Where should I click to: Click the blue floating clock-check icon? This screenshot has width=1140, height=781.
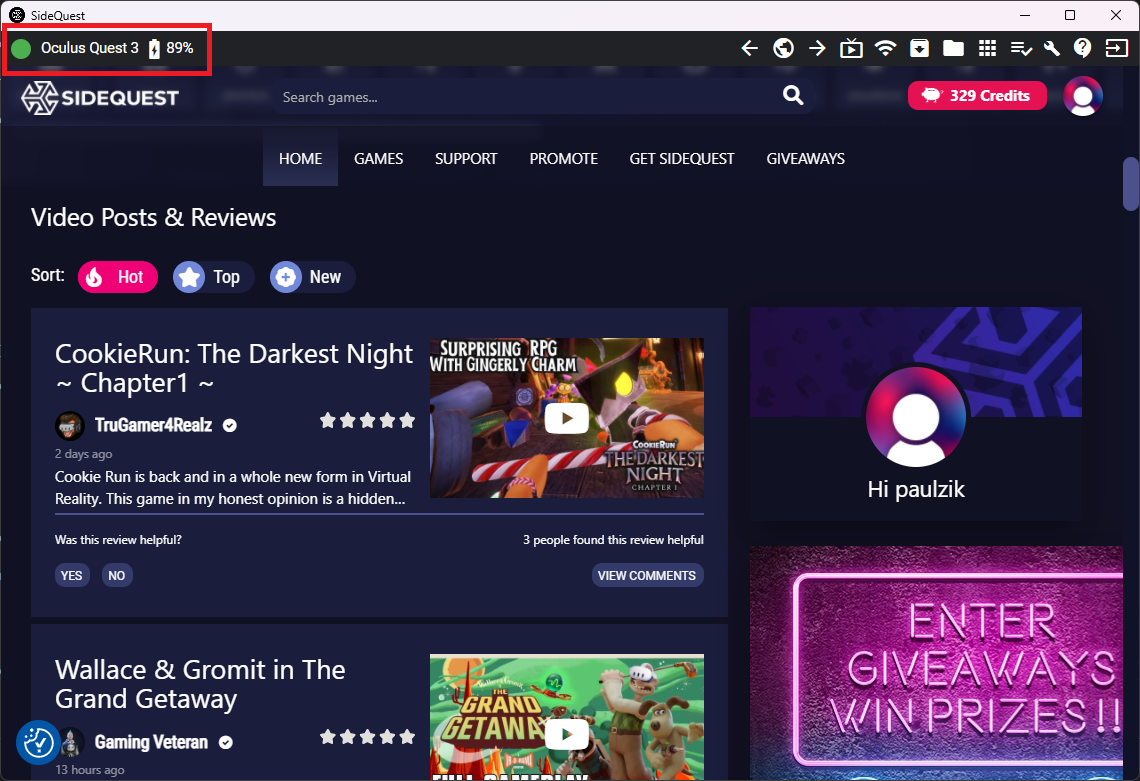(39, 742)
